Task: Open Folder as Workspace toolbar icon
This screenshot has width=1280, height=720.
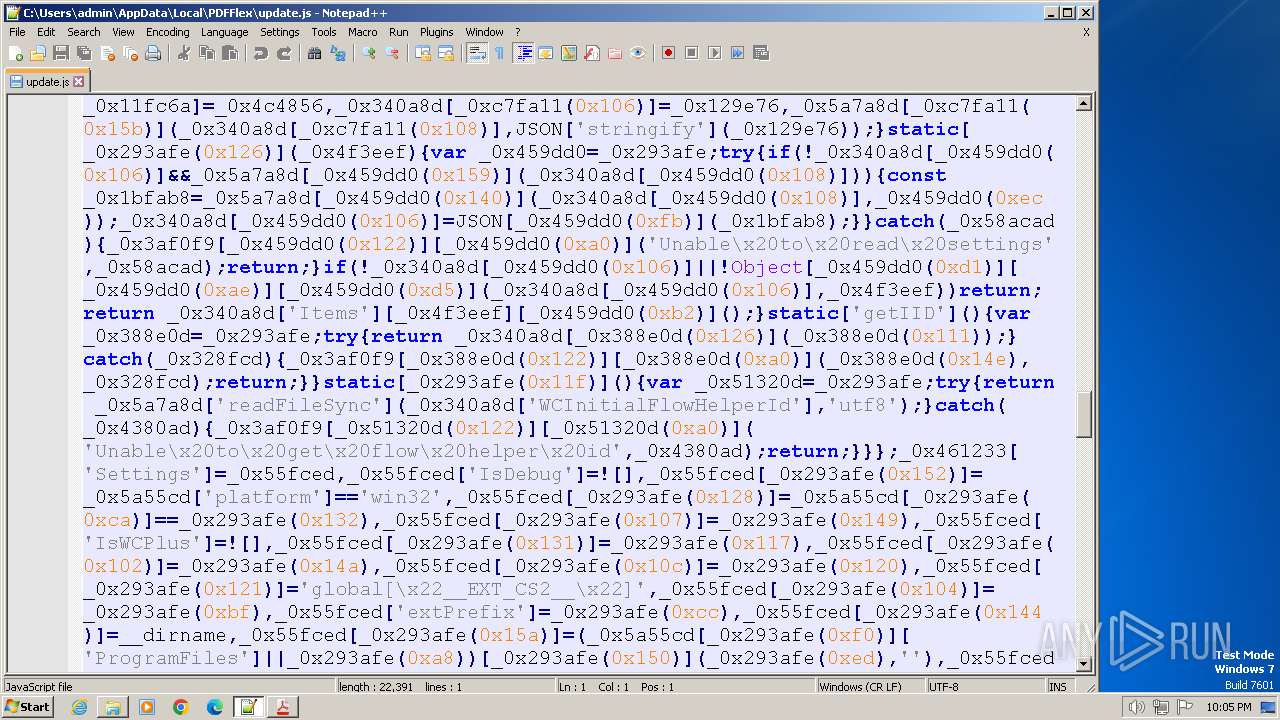Action: (x=614, y=53)
